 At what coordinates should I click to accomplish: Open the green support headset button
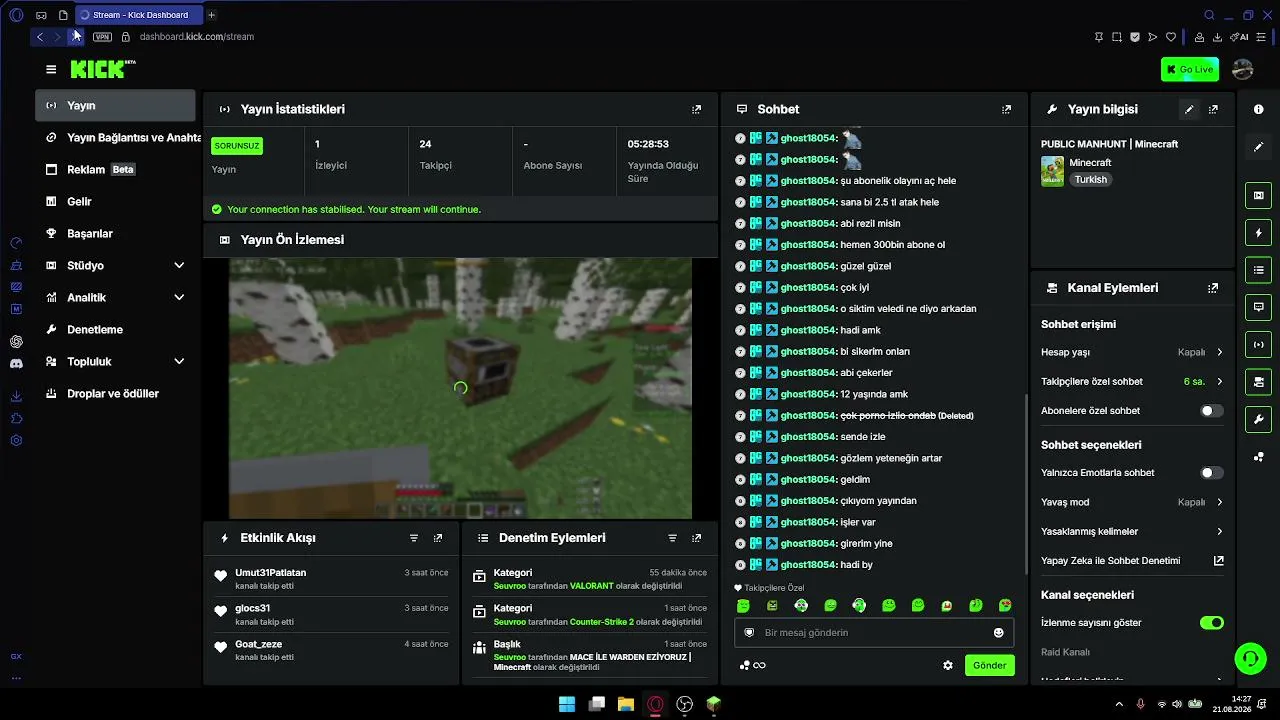tap(1251, 659)
